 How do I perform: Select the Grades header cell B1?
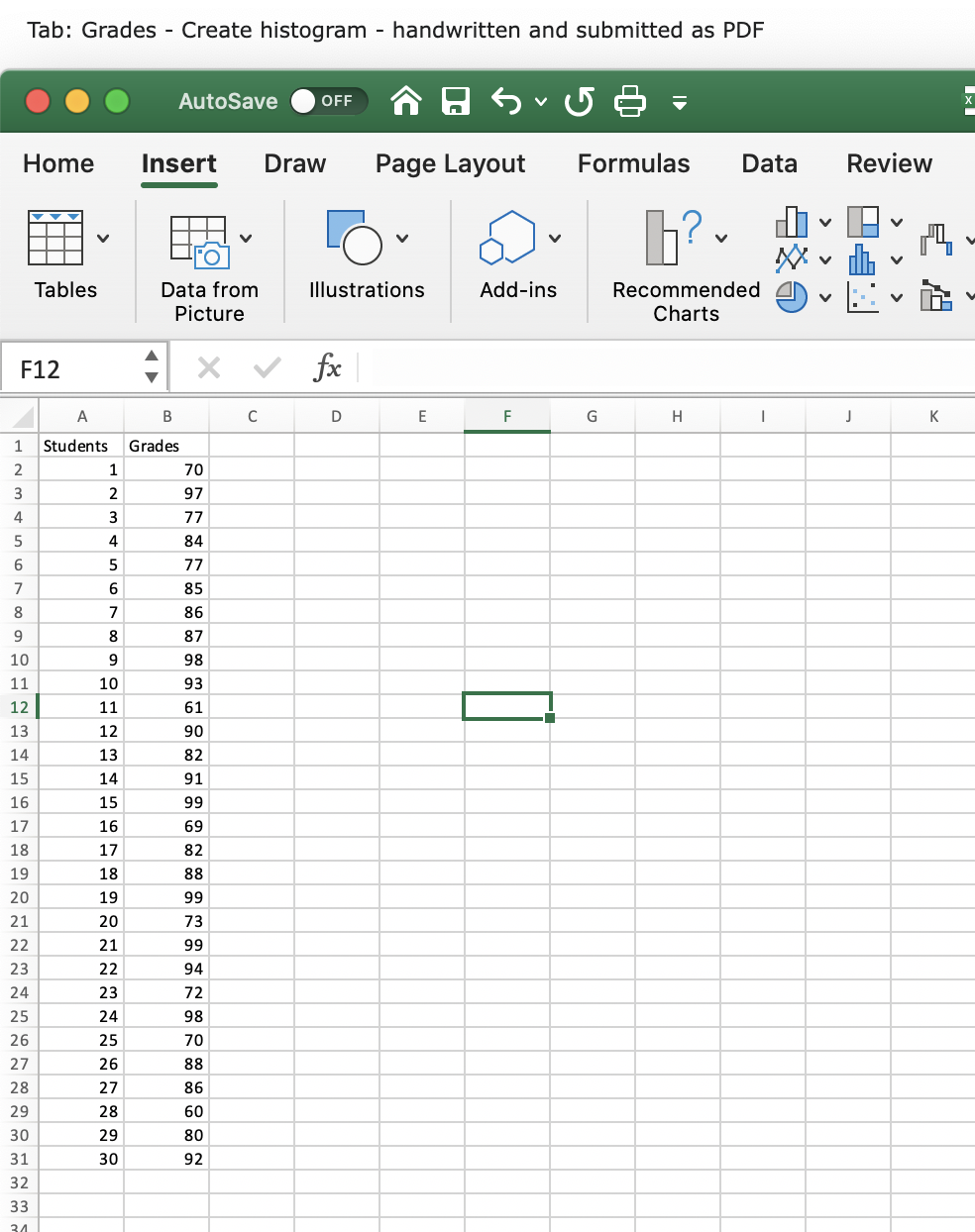[166, 446]
